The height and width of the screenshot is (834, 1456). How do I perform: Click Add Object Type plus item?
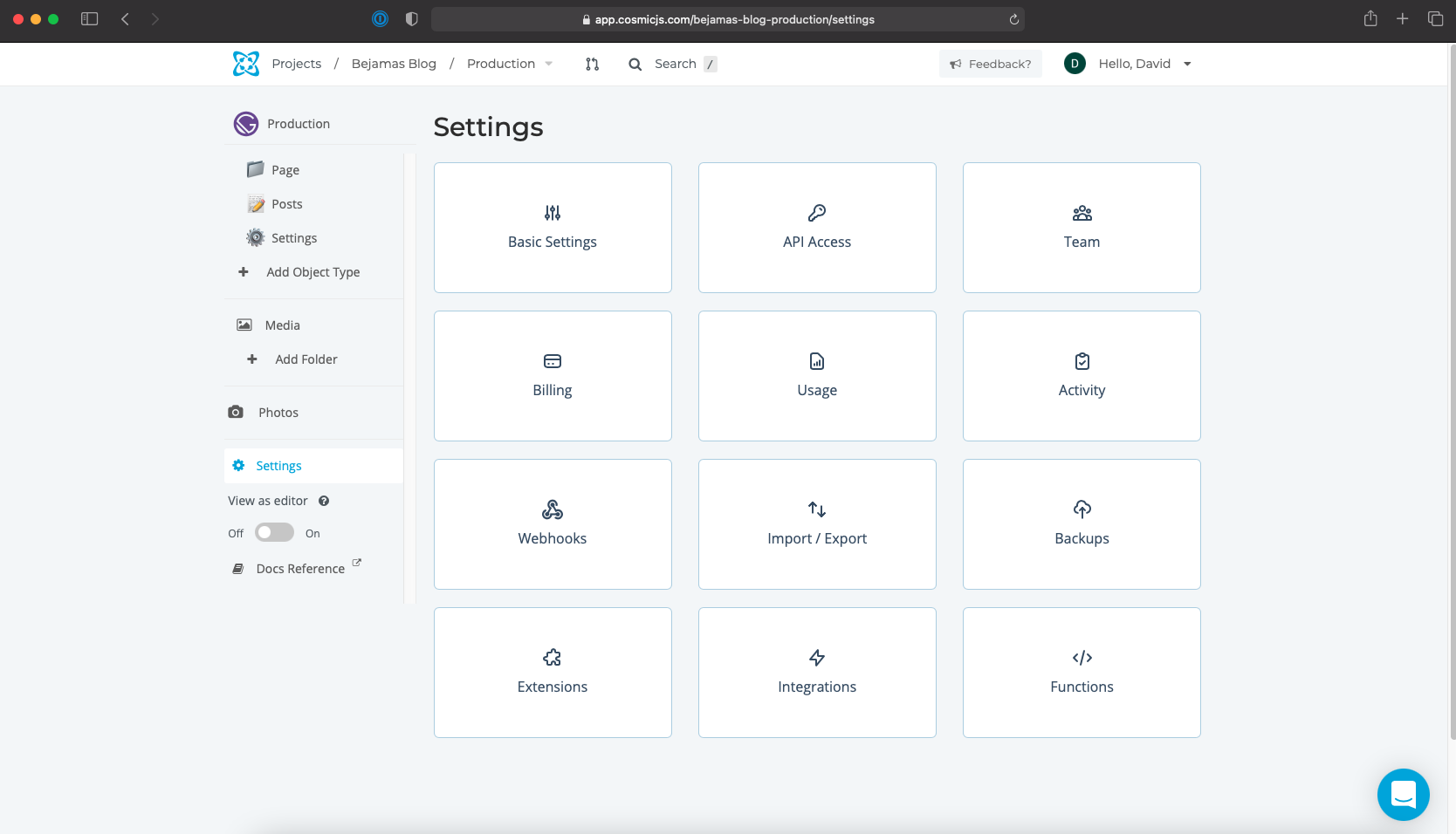299,272
